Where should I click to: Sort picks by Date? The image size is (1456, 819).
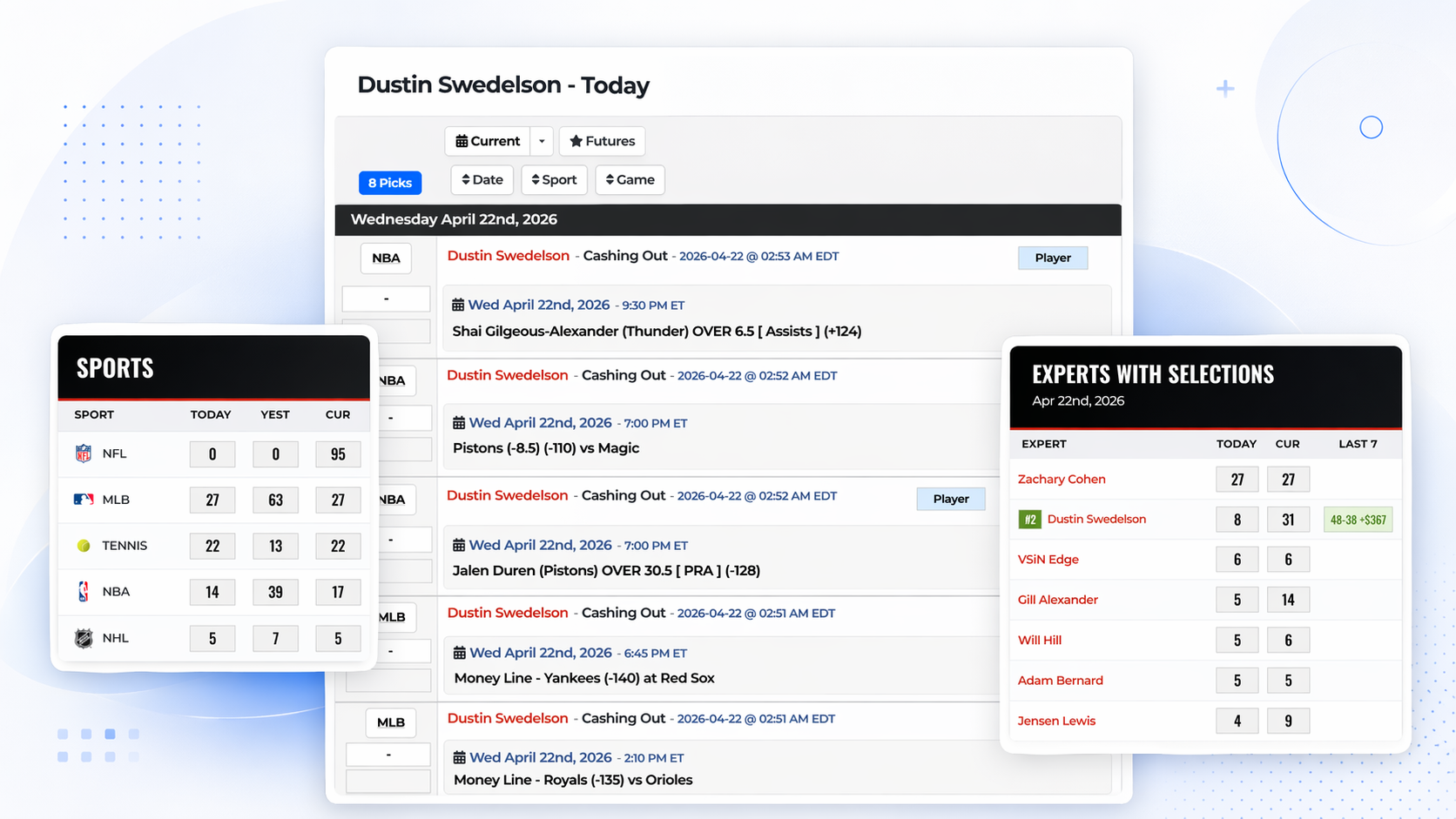coord(482,180)
